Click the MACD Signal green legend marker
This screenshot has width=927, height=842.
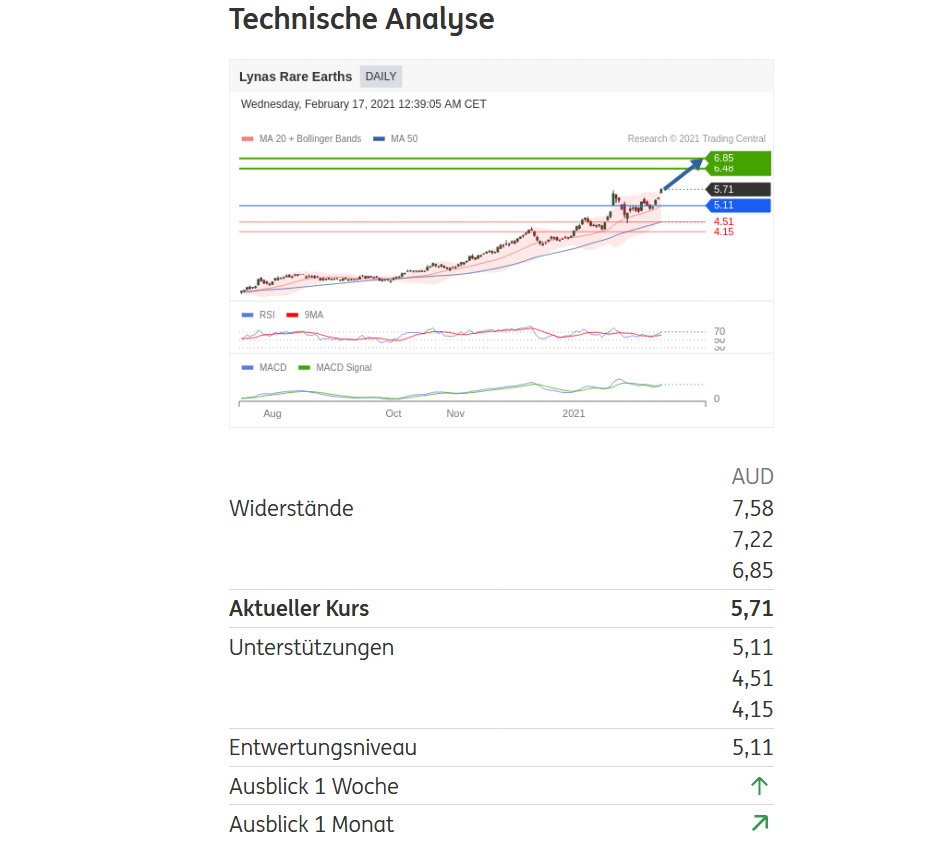(x=305, y=368)
